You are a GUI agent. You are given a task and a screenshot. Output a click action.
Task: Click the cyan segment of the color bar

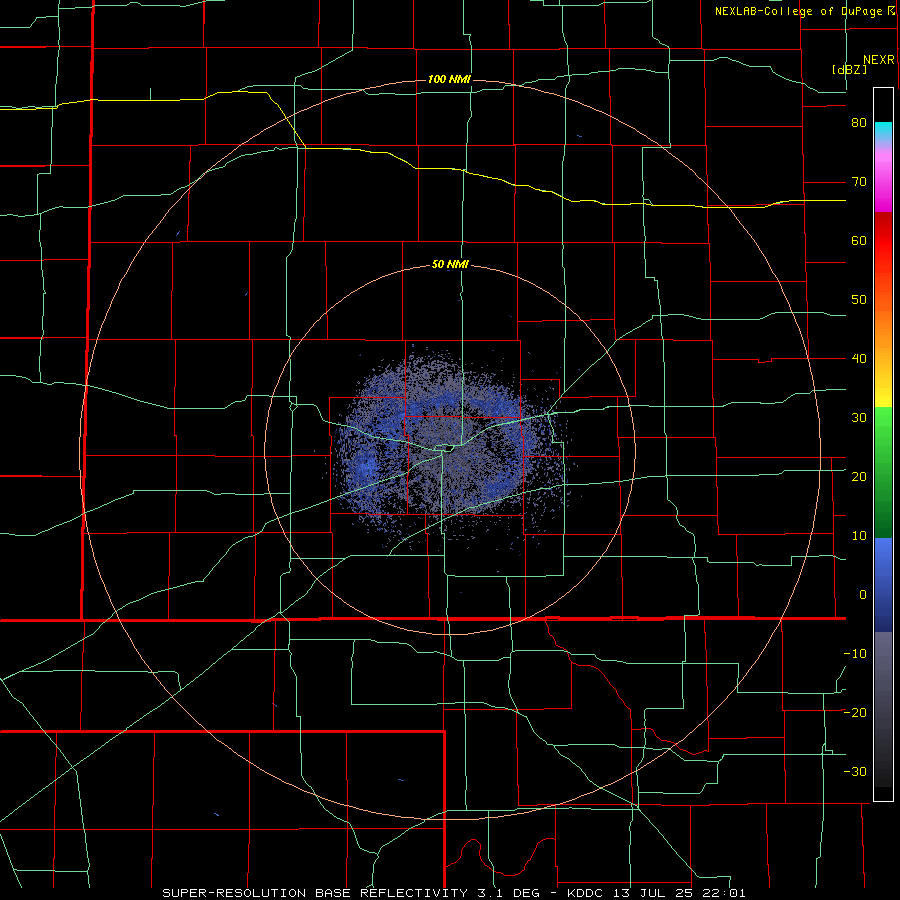[x=883, y=131]
